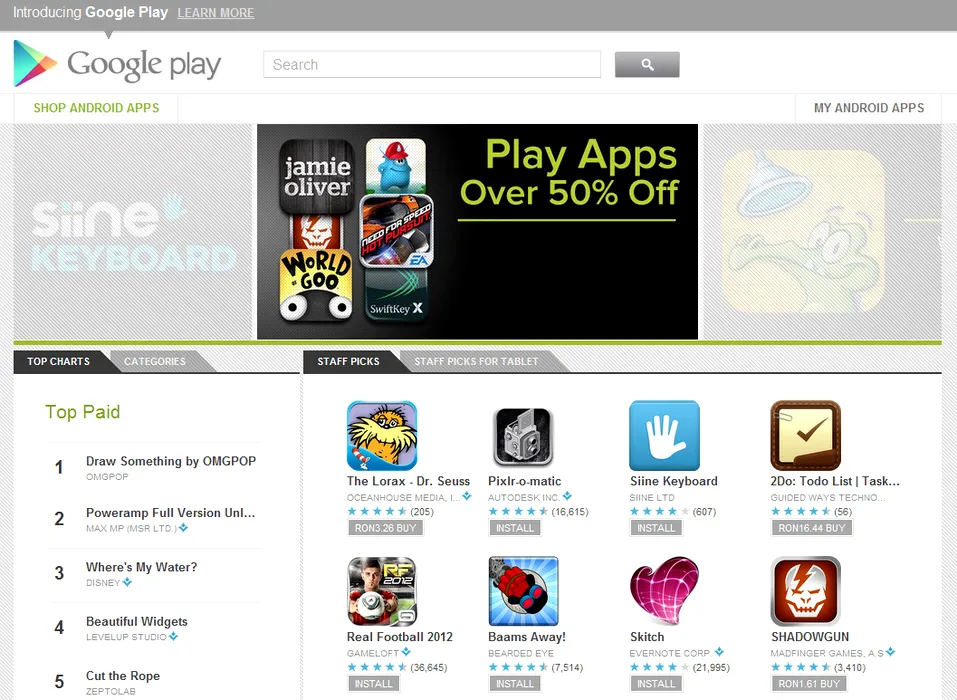
Task: Switch to Staff Picks for Tablet tab
Action: coord(476,361)
